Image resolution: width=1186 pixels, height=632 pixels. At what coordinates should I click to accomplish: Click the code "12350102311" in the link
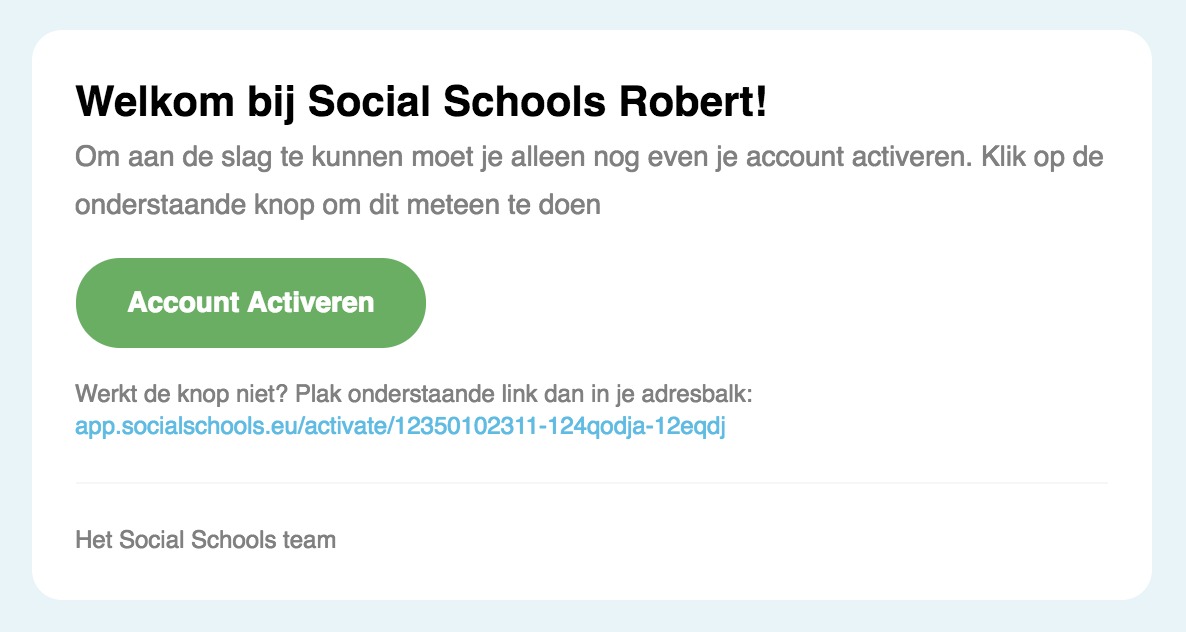tap(453, 428)
